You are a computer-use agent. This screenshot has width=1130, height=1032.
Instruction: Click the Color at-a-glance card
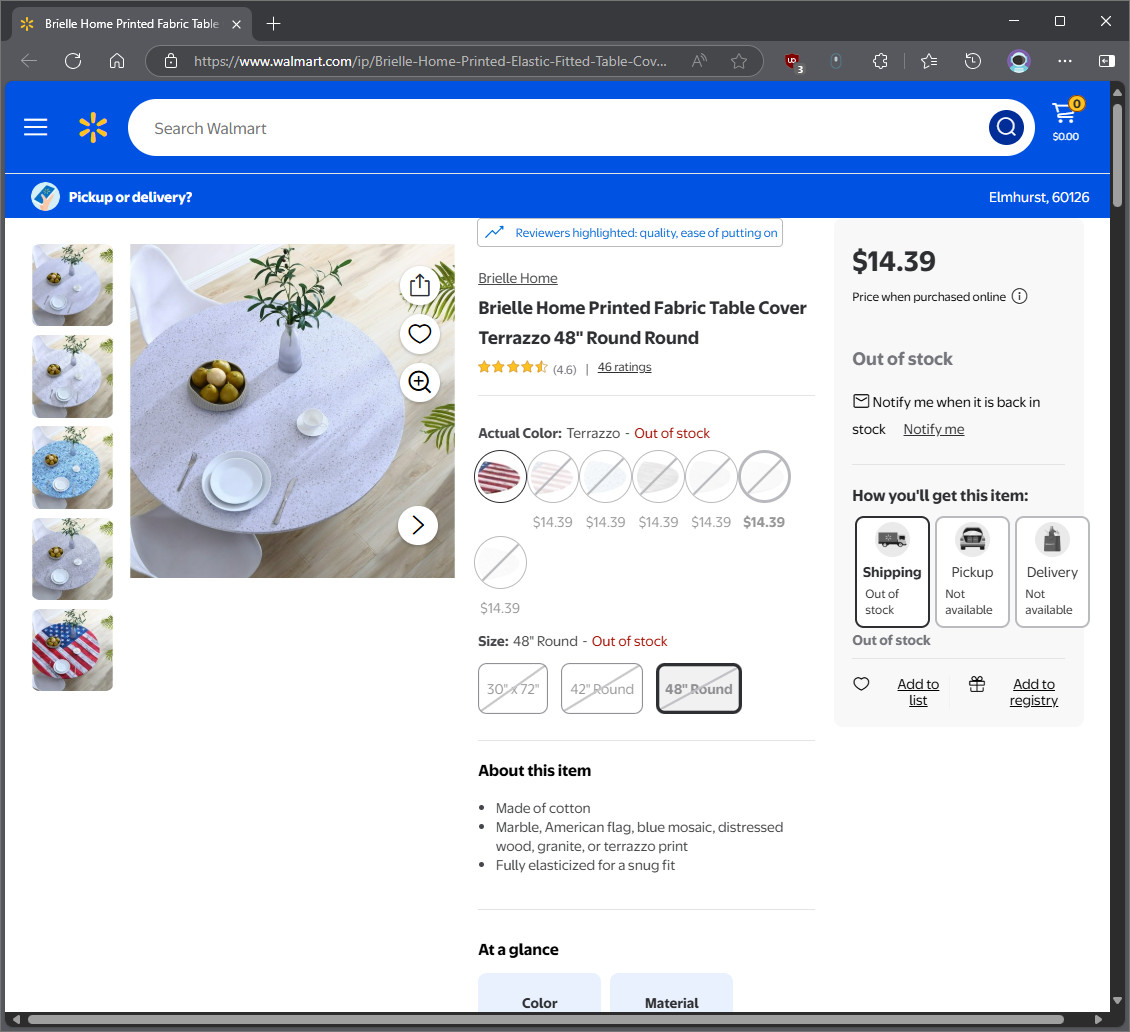pyautogui.click(x=539, y=994)
